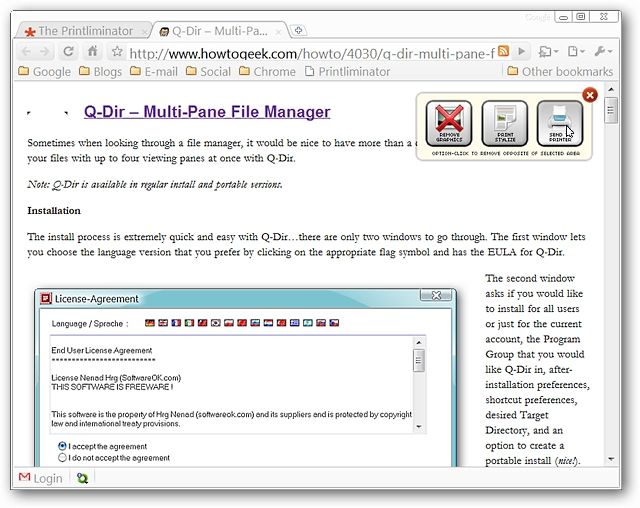Viewport: 640px width, 508px height.
Task: Click the EULA text box scrollbar down arrow
Action: tap(419, 427)
